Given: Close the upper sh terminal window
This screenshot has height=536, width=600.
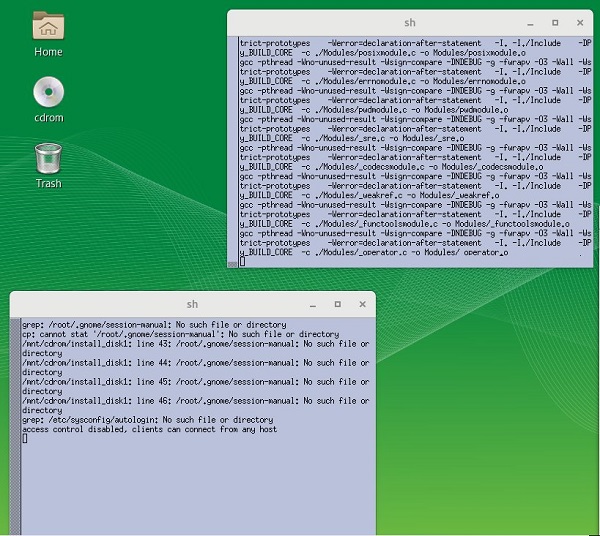Looking at the screenshot, I should [578, 21].
